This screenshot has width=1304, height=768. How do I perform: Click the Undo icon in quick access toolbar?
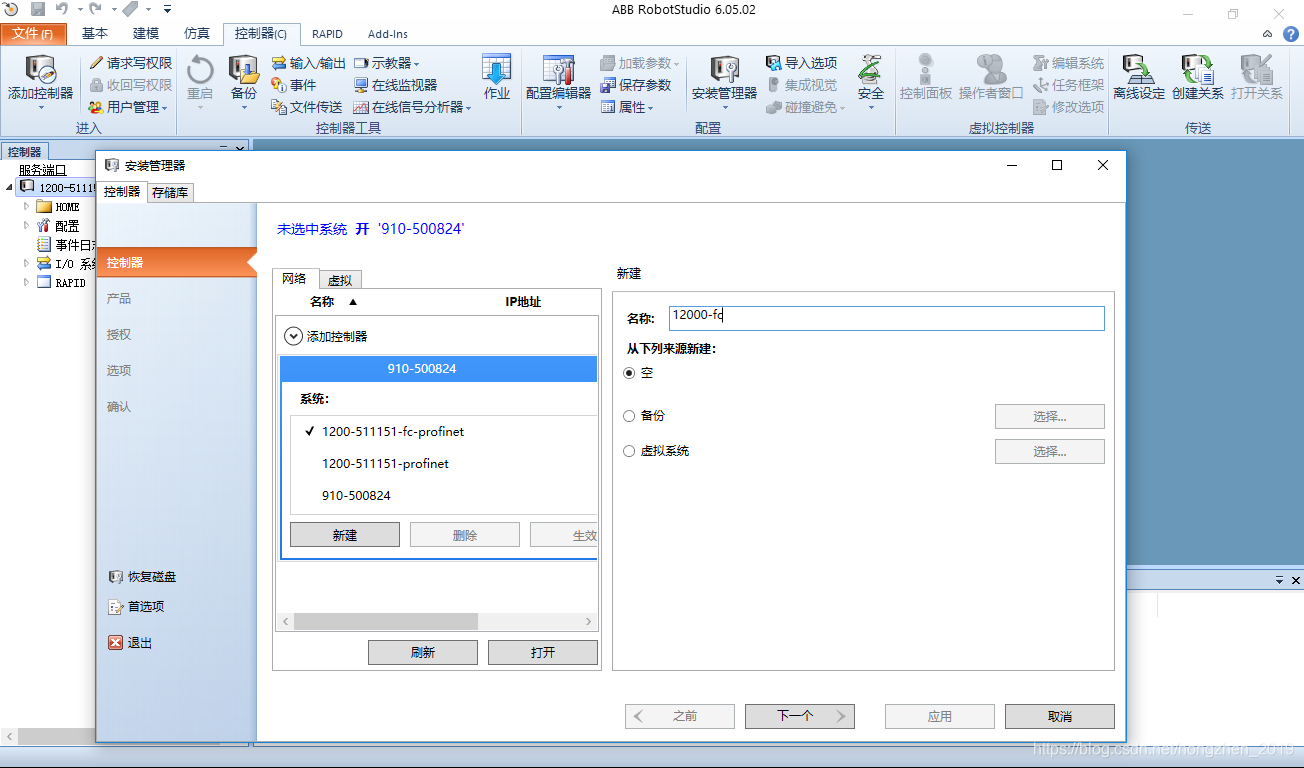[62, 9]
